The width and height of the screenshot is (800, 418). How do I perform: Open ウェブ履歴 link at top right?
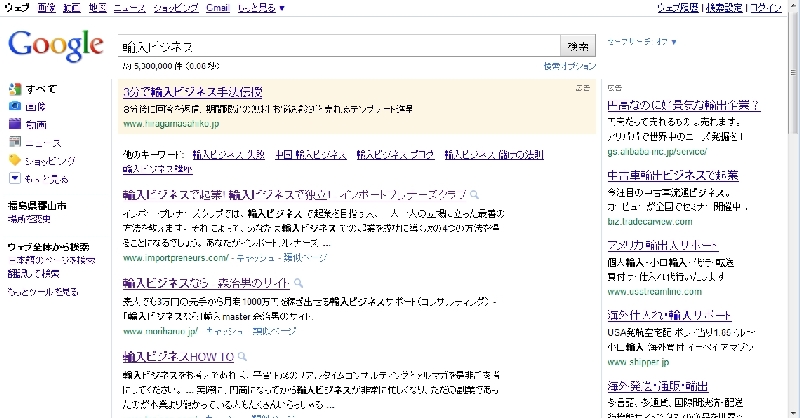point(678,8)
